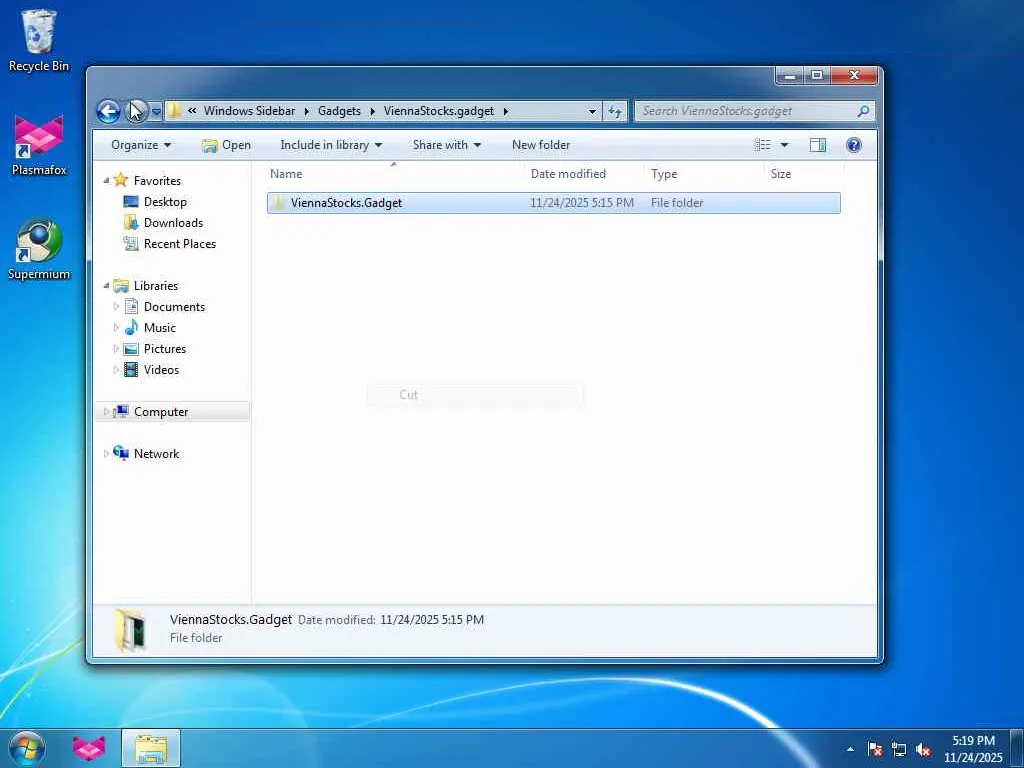This screenshot has height=768, width=1024.
Task: Expand the Documents library node
Action: [x=116, y=306]
